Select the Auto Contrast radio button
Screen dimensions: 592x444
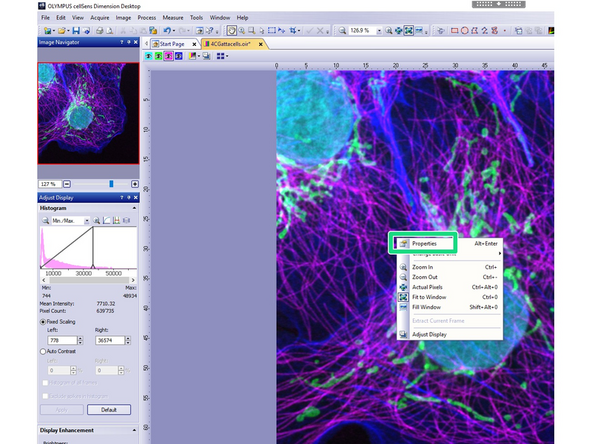(x=43, y=352)
